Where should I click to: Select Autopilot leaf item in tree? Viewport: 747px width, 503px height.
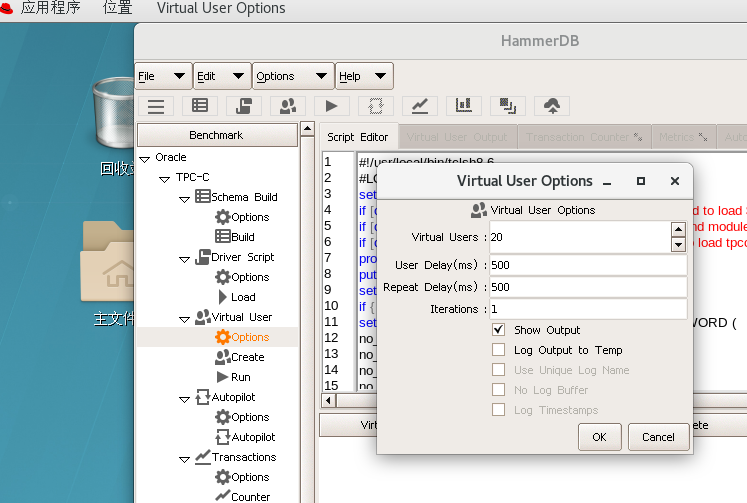(x=245, y=437)
